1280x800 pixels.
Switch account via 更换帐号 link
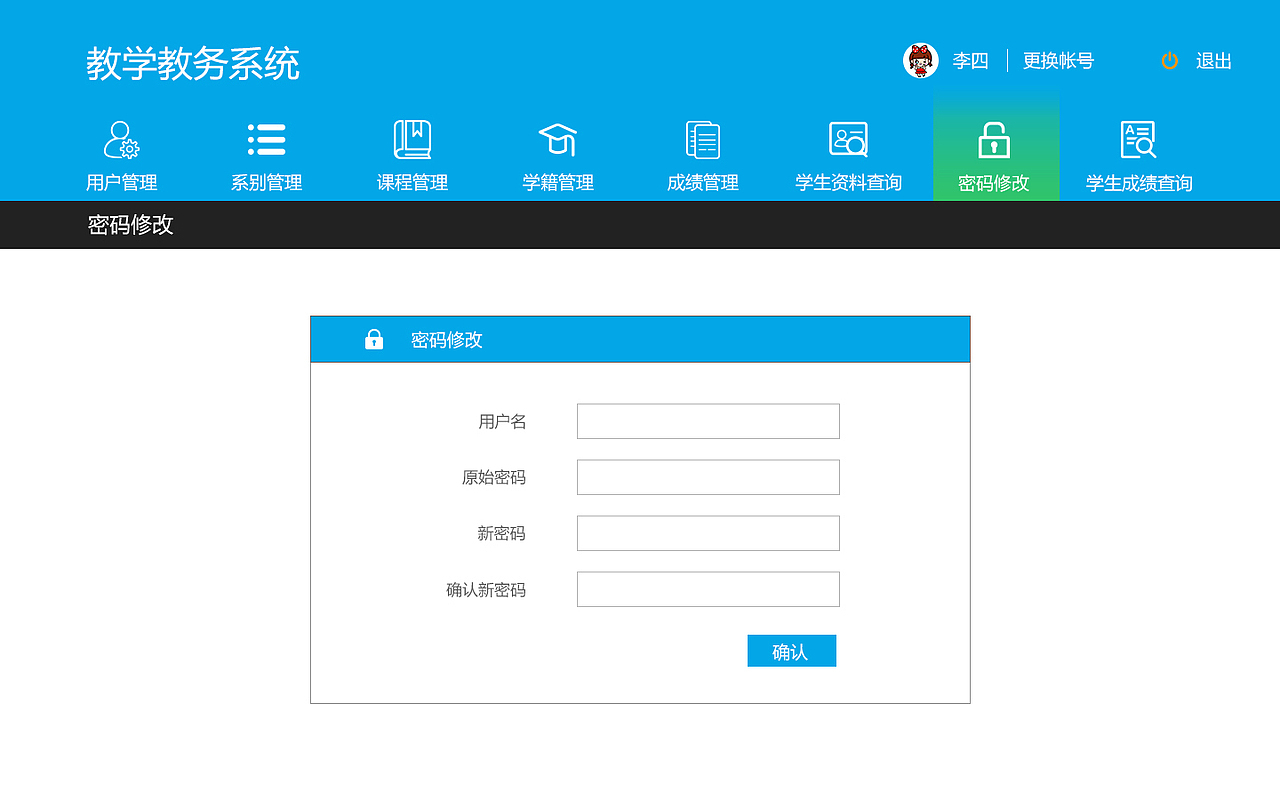click(x=1057, y=61)
